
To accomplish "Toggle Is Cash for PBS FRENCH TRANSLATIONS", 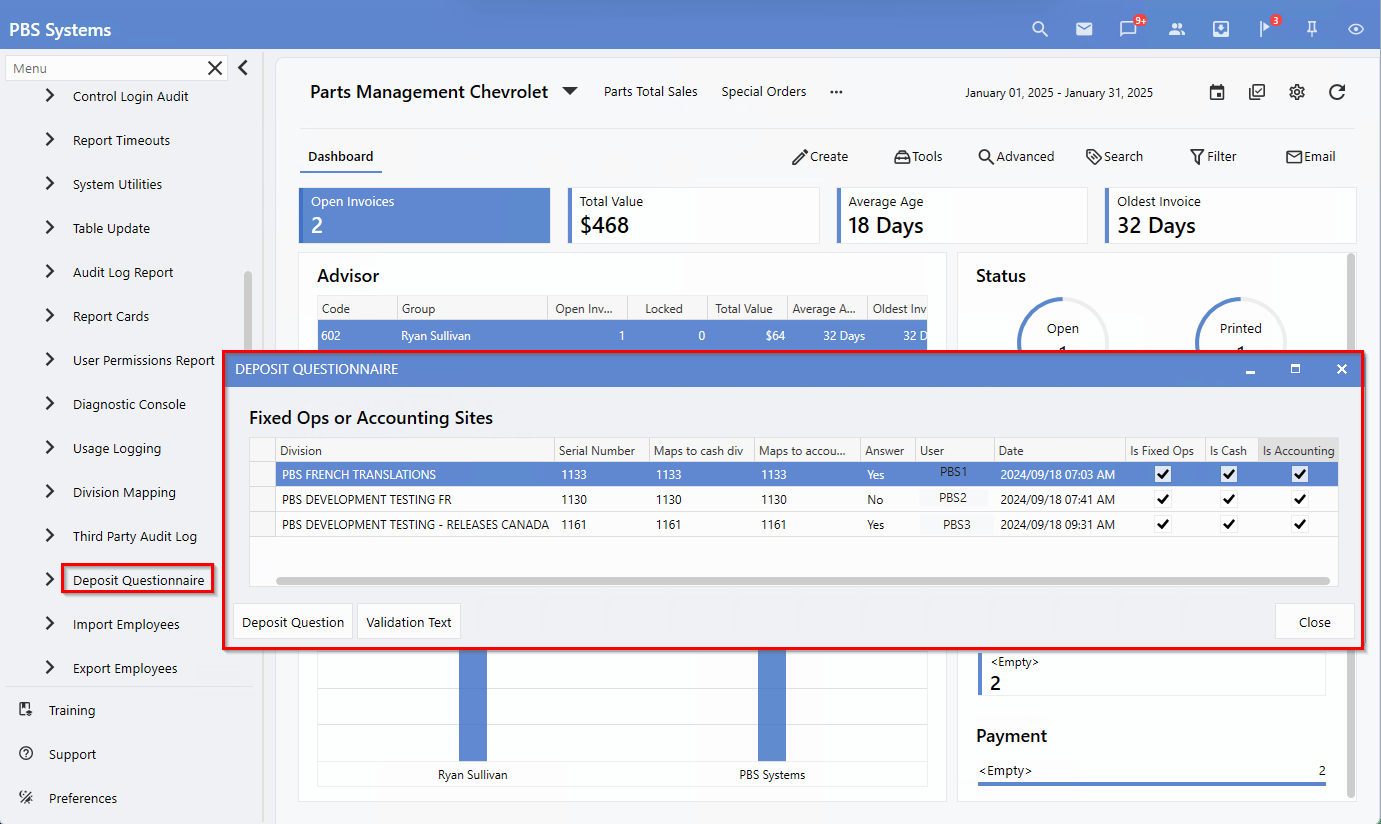I will tap(1229, 474).
